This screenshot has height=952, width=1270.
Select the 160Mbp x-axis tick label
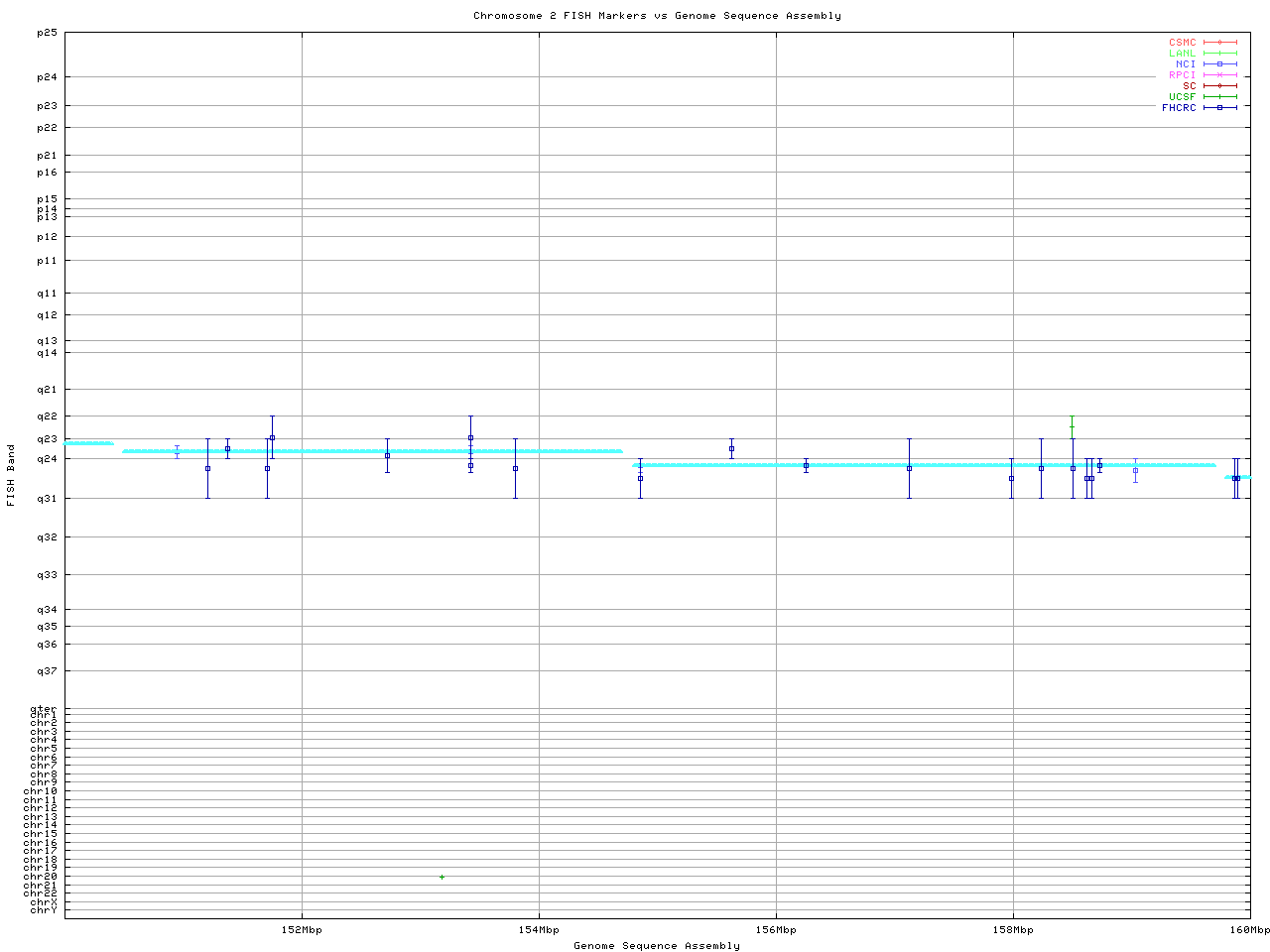1249,930
